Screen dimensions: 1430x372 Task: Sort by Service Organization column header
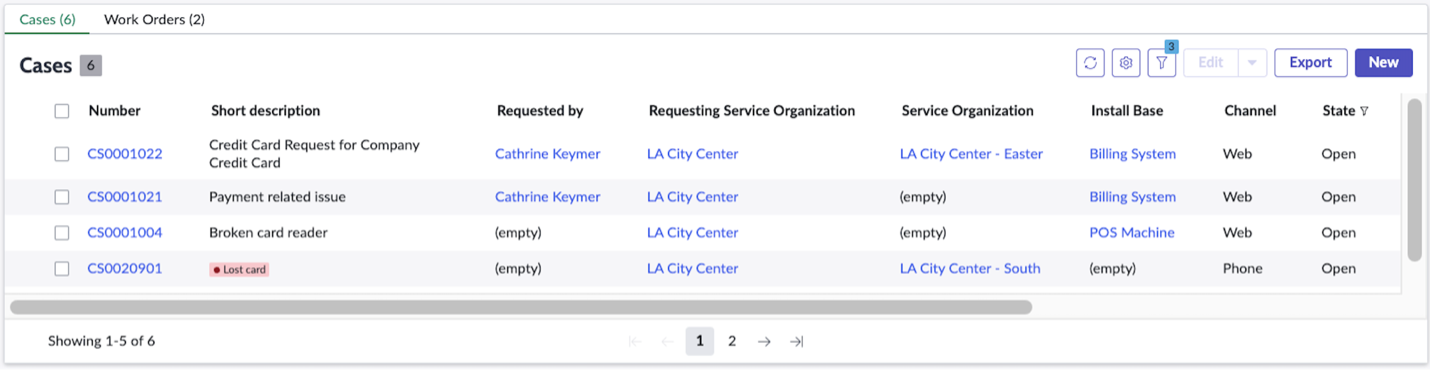tap(968, 111)
